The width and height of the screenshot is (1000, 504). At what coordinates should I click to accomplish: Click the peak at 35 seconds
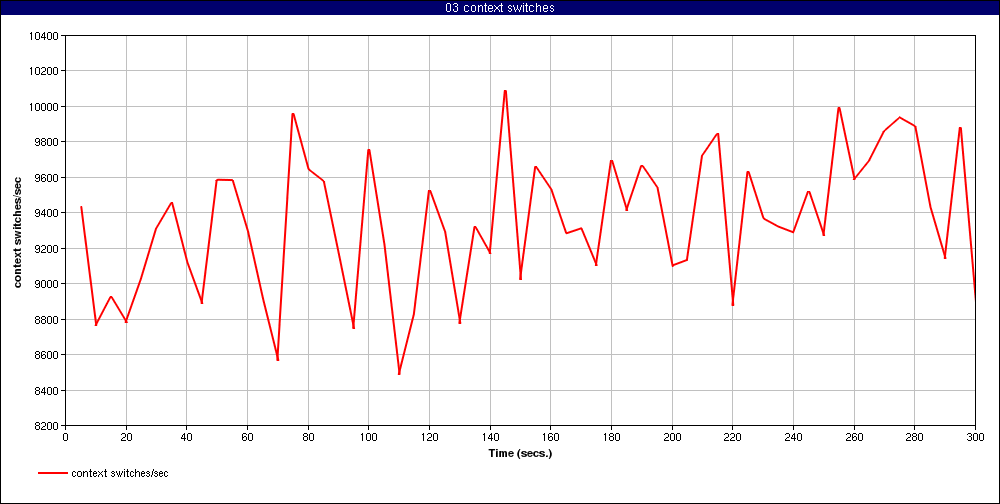pyautogui.click(x=172, y=203)
